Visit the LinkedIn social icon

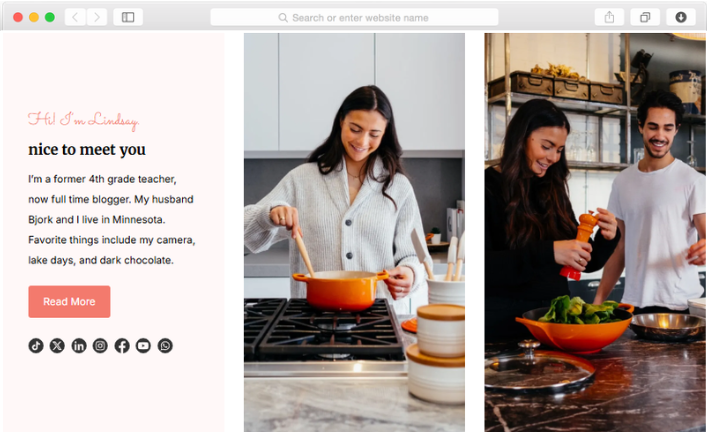(x=78, y=346)
